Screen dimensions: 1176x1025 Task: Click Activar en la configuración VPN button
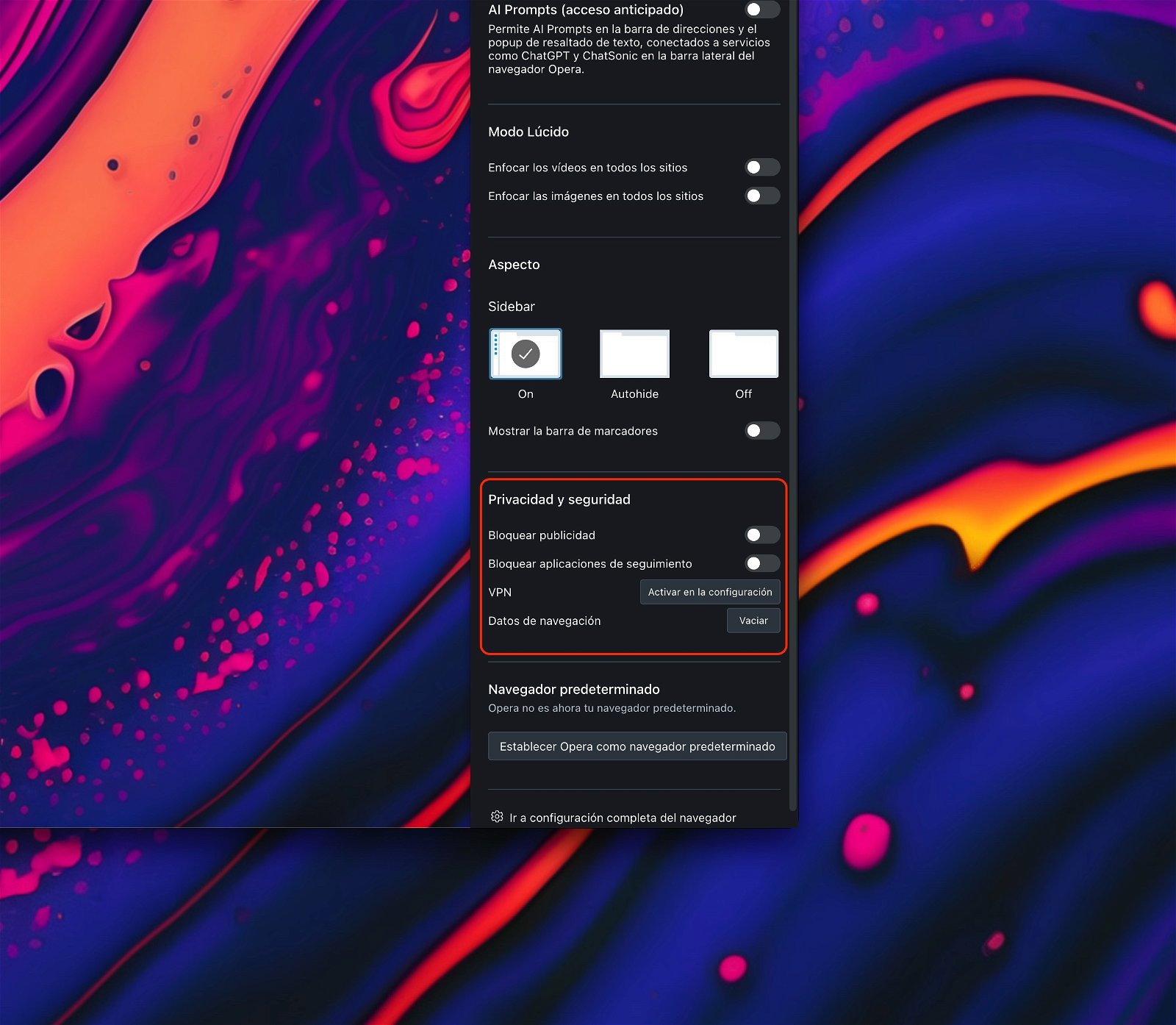[710, 592]
